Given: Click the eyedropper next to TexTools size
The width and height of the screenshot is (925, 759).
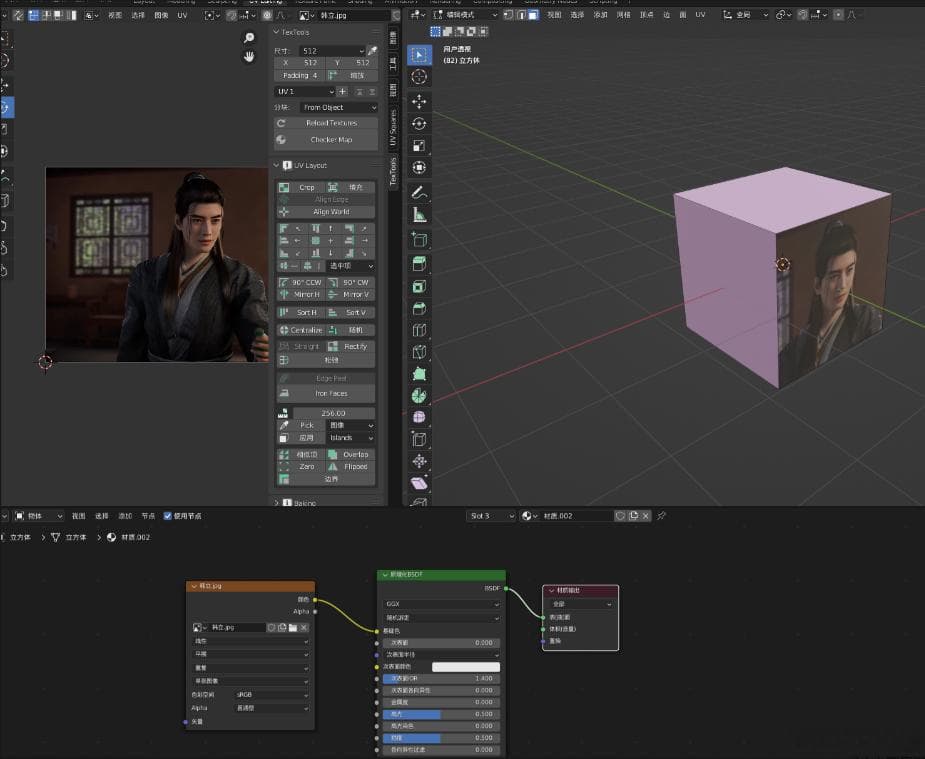Looking at the screenshot, I should point(372,51).
